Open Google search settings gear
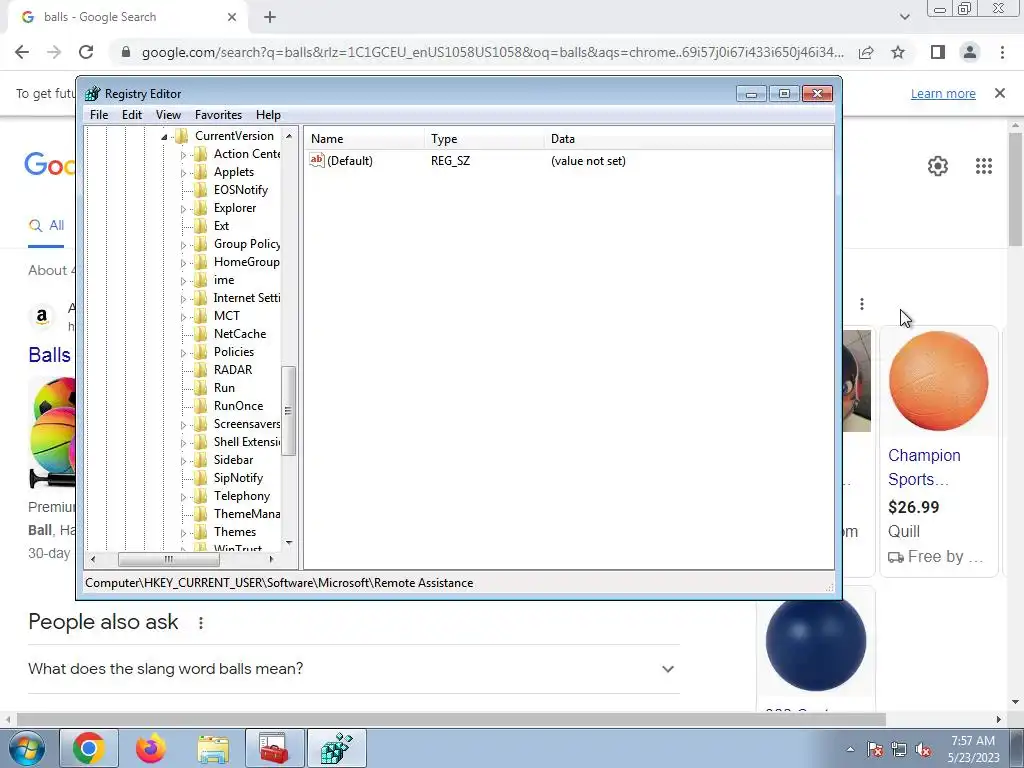Image resolution: width=1024 pixels, height=768 pixels. click(938, 166)
